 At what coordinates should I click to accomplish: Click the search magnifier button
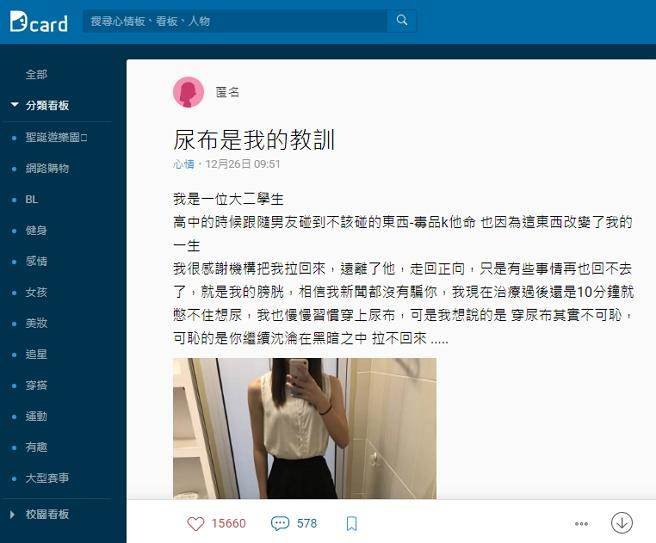(x=402, y=20)
